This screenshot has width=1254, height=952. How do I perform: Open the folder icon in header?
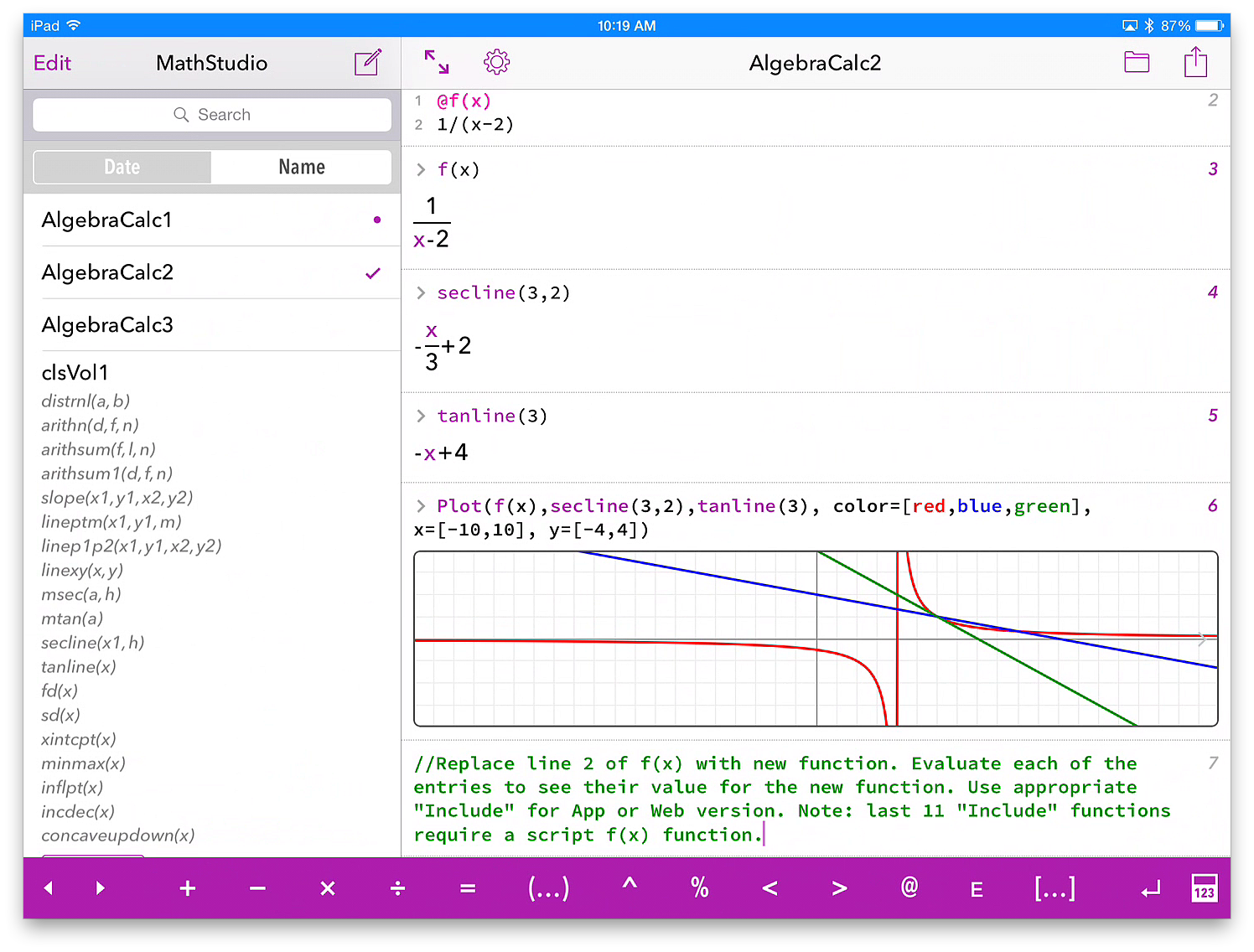[x=1136, y=62]
